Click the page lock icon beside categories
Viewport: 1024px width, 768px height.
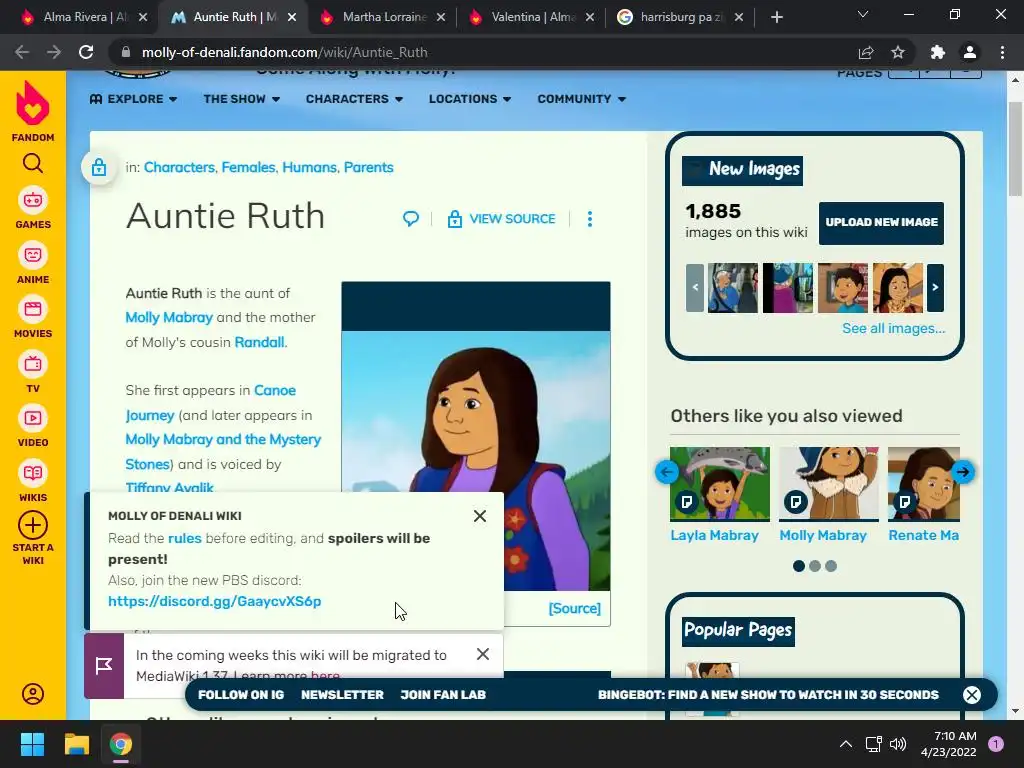(x=99, y=167)
